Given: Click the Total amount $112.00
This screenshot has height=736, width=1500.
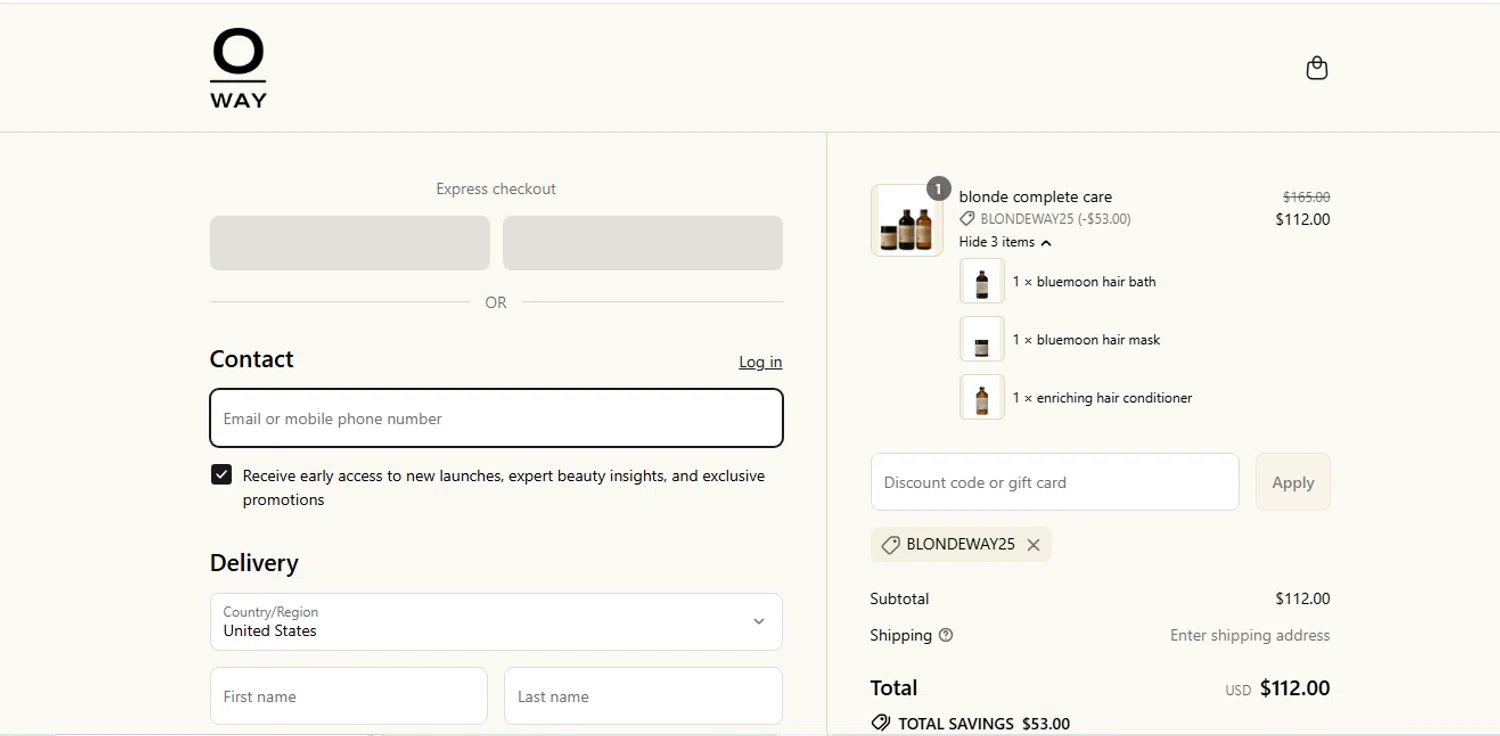Looking at the screenshot, I should 1295,688.
